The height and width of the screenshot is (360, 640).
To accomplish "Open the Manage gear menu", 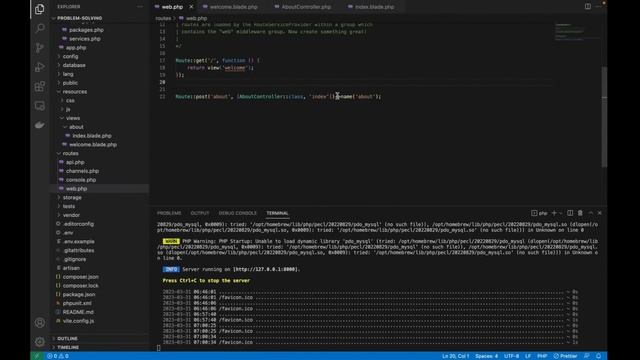I will 40,342.
